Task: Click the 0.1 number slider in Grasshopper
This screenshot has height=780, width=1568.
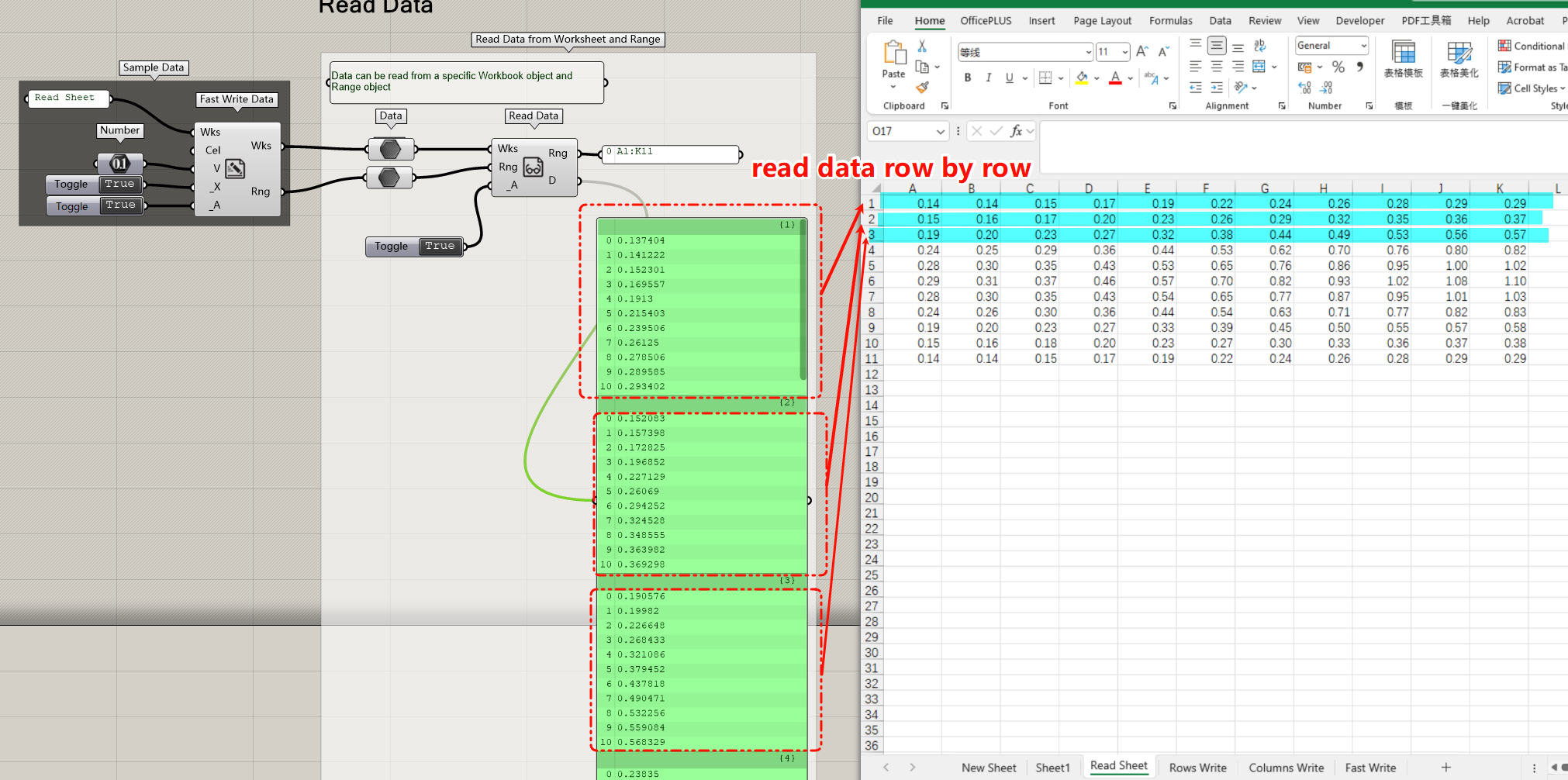Action: pyautogui.click(x=119, y=164)
